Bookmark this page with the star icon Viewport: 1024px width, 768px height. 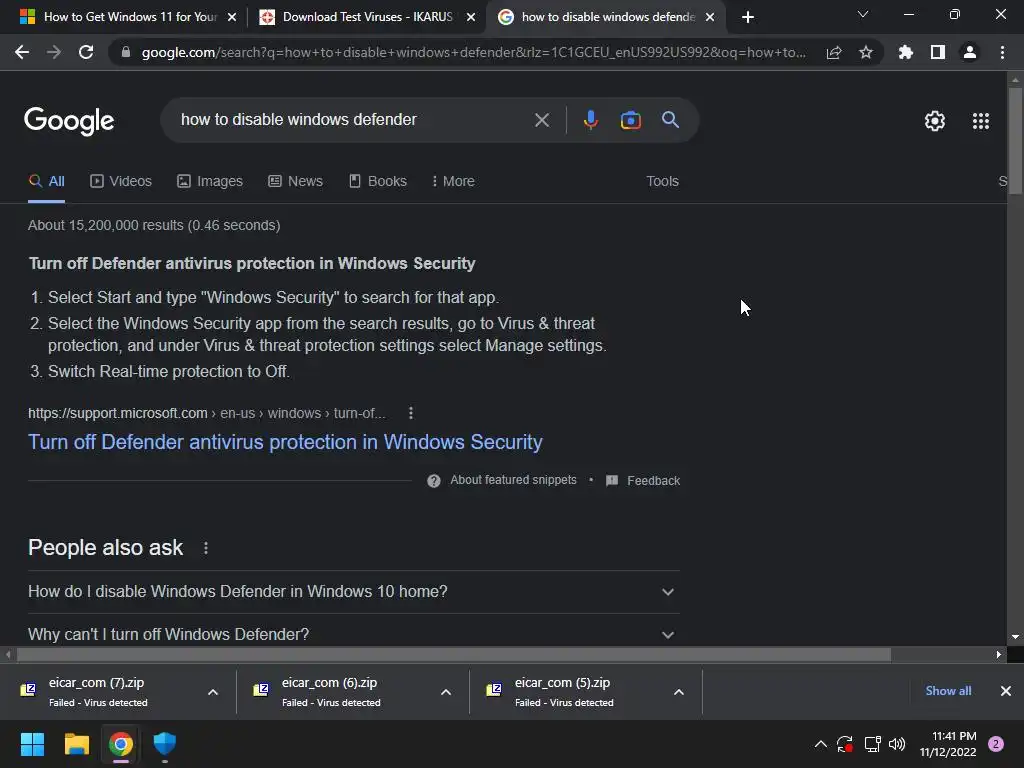click(x=866, y=52)
